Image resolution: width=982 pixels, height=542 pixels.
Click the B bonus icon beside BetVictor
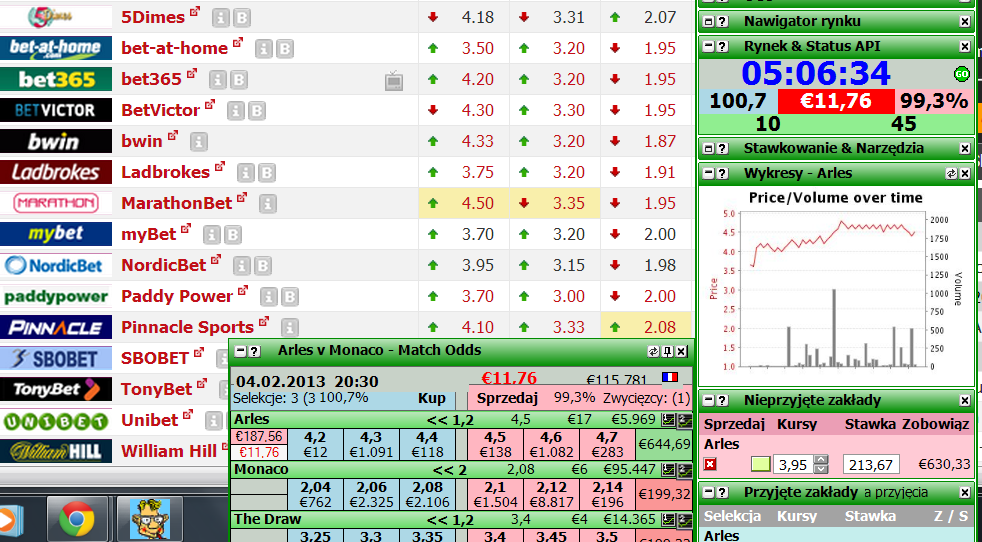pos(257,111)
